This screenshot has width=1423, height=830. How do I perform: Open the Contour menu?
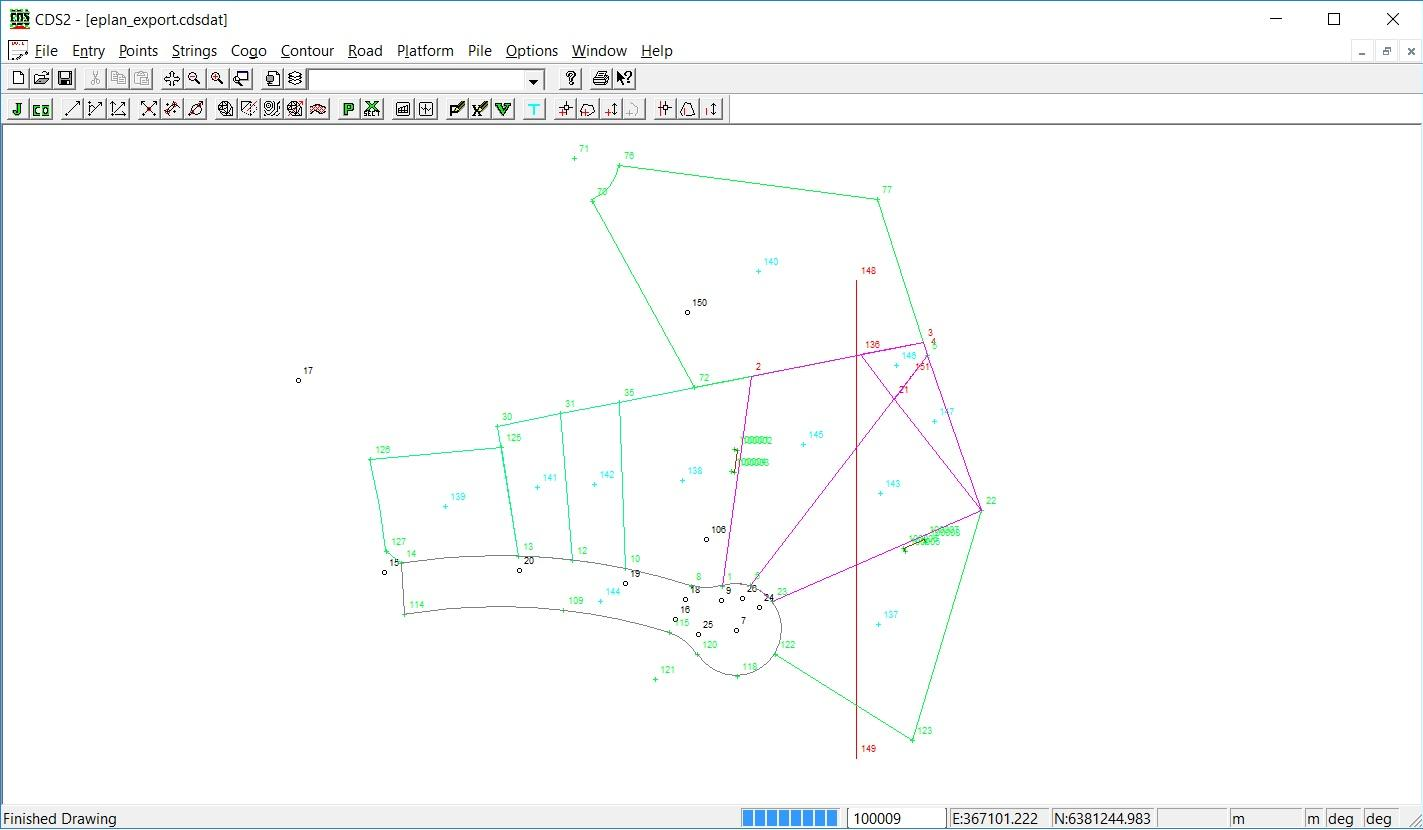(x=307, y=51)
